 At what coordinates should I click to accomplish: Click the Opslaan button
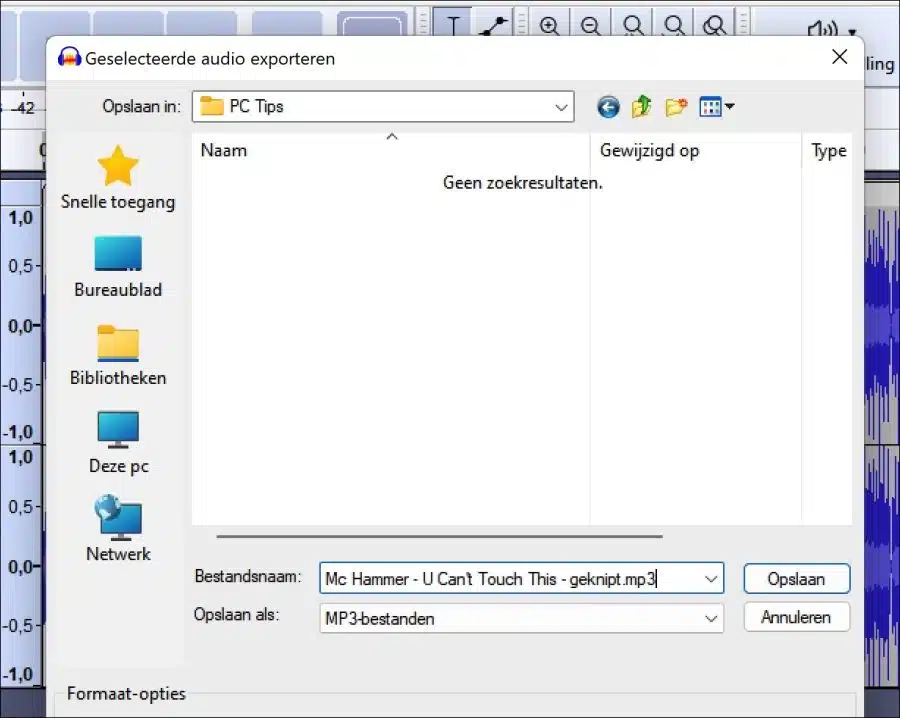coord(796,579)
